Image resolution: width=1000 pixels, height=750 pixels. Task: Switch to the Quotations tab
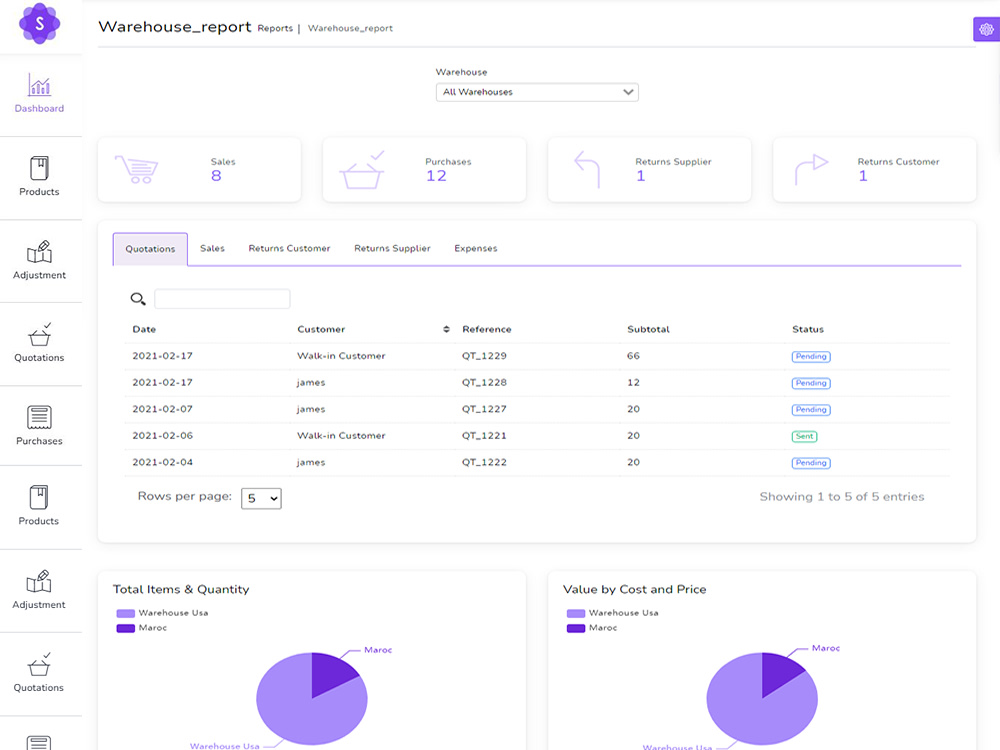[151, 249]
